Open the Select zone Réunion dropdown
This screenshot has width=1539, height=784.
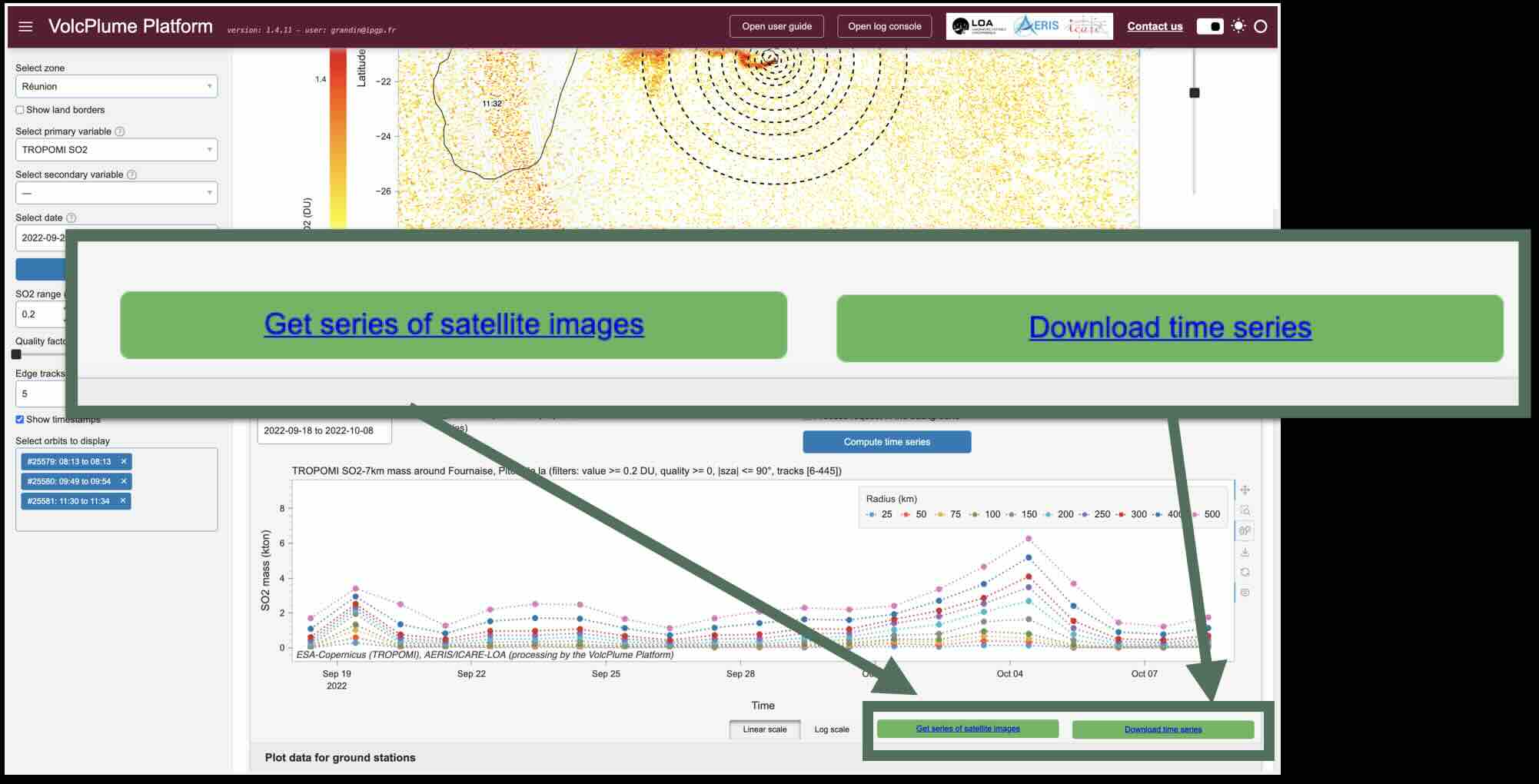[116, 86]
